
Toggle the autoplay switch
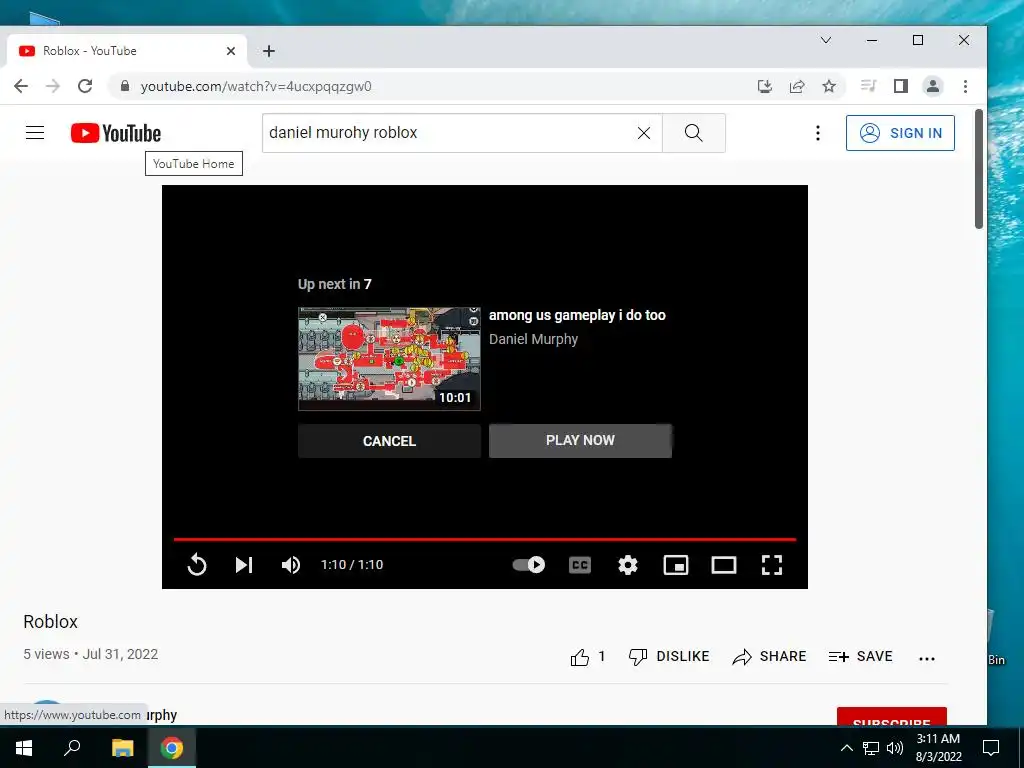coord(528,565)
